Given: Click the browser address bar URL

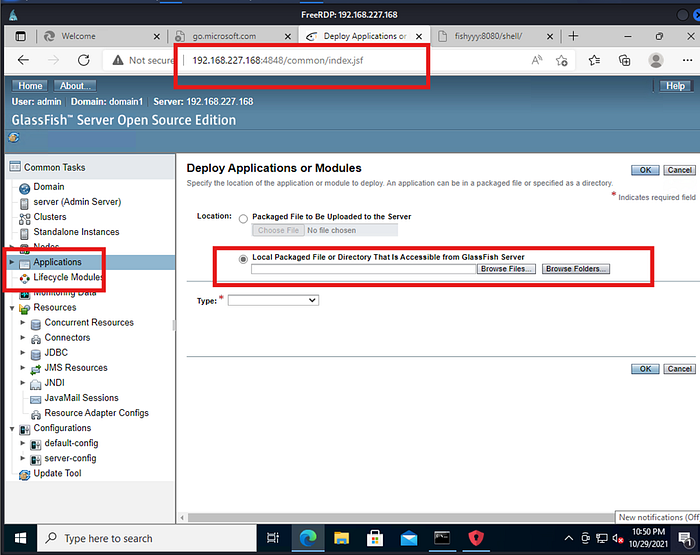Looking at the screenshot, I should tap(278, 60).
